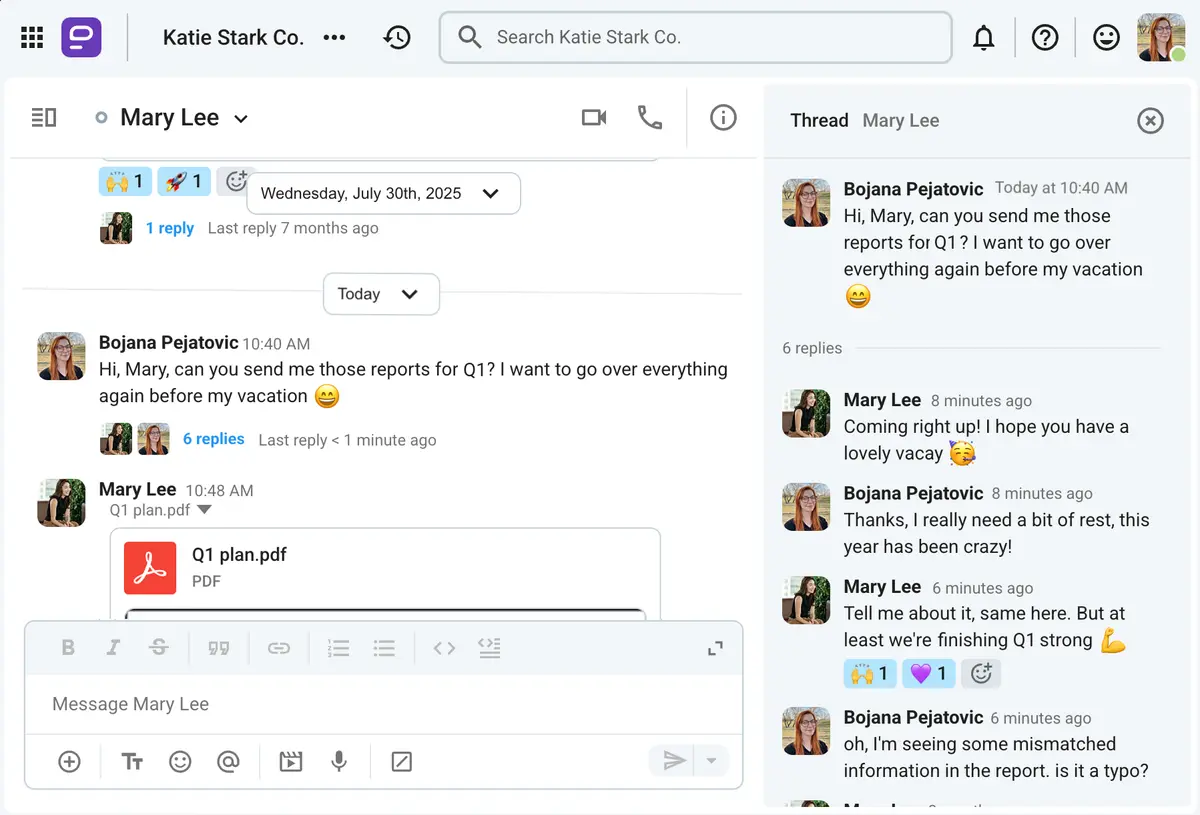Open Katie Stark Co. workspace options menu

tap(334, 38)
